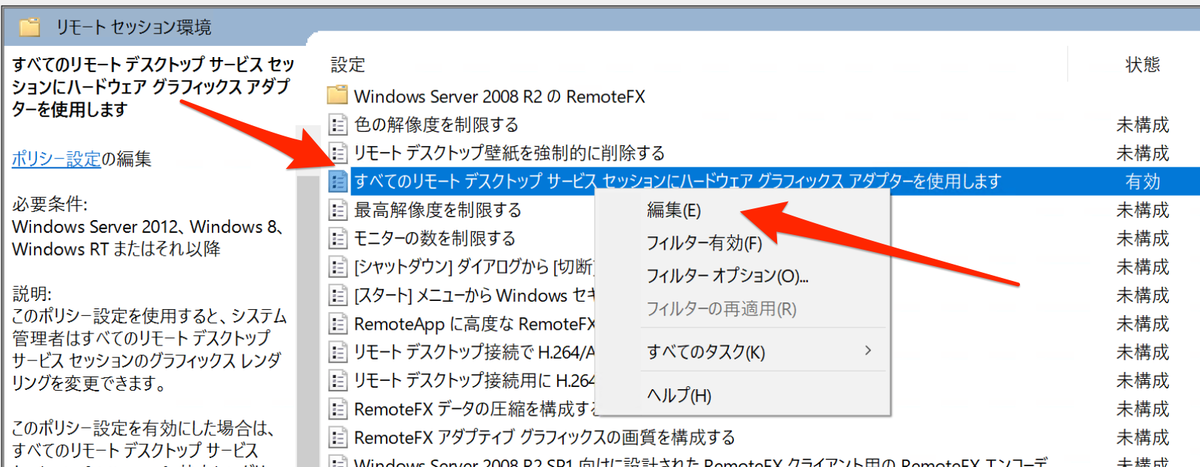Click the policy icon for モニターの数を制限する
This screenshot has height=467, width=1200.
337,238
